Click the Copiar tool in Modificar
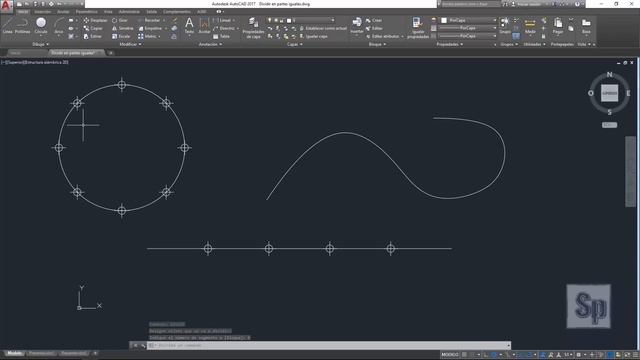 (93, 28)
